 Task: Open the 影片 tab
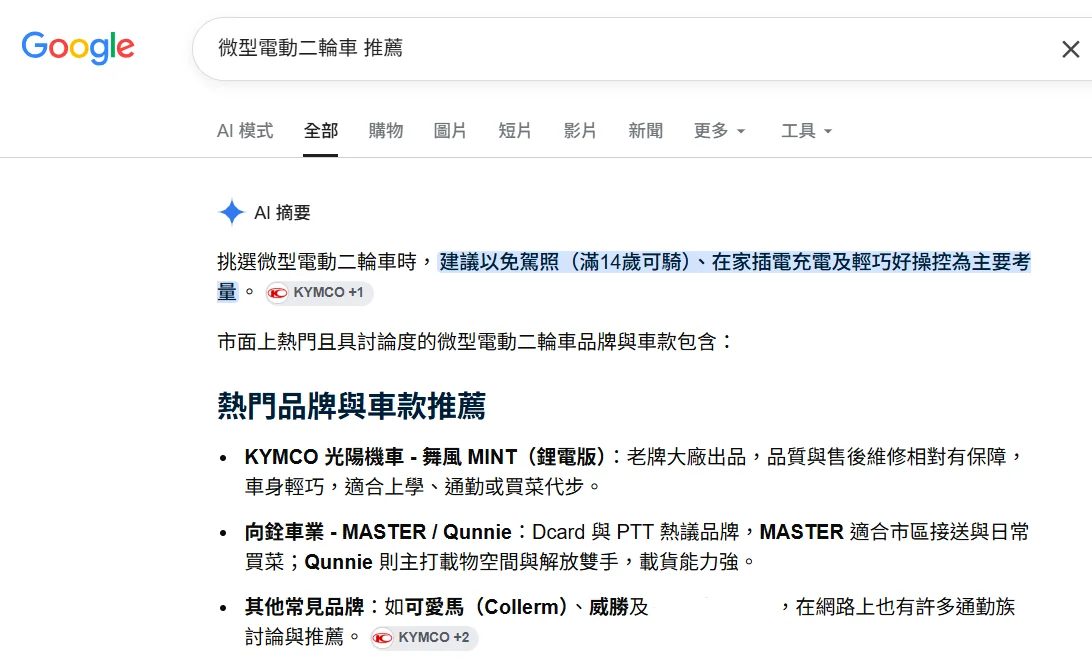(580, 131)
